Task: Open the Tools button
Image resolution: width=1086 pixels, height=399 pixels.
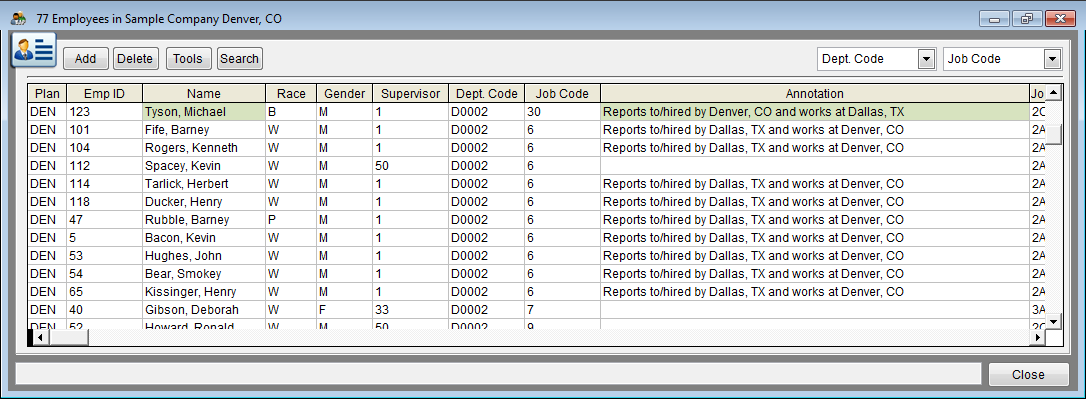Action: point(188,59)
